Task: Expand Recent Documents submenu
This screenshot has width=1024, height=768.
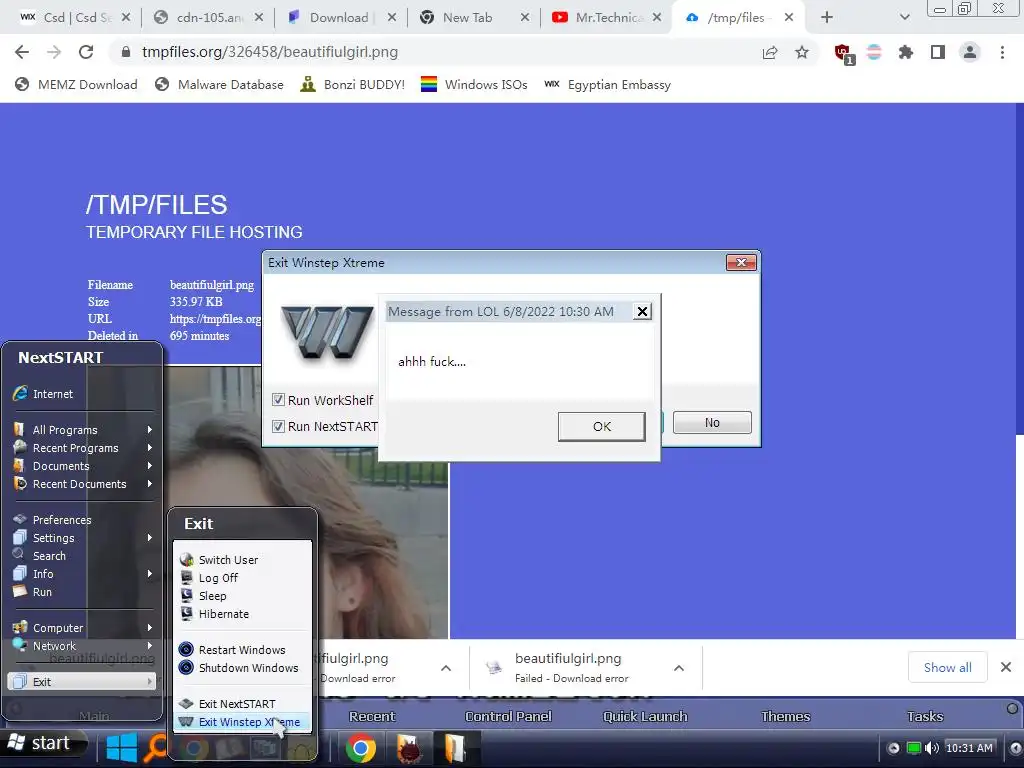Action: click(x=84, y=484)
